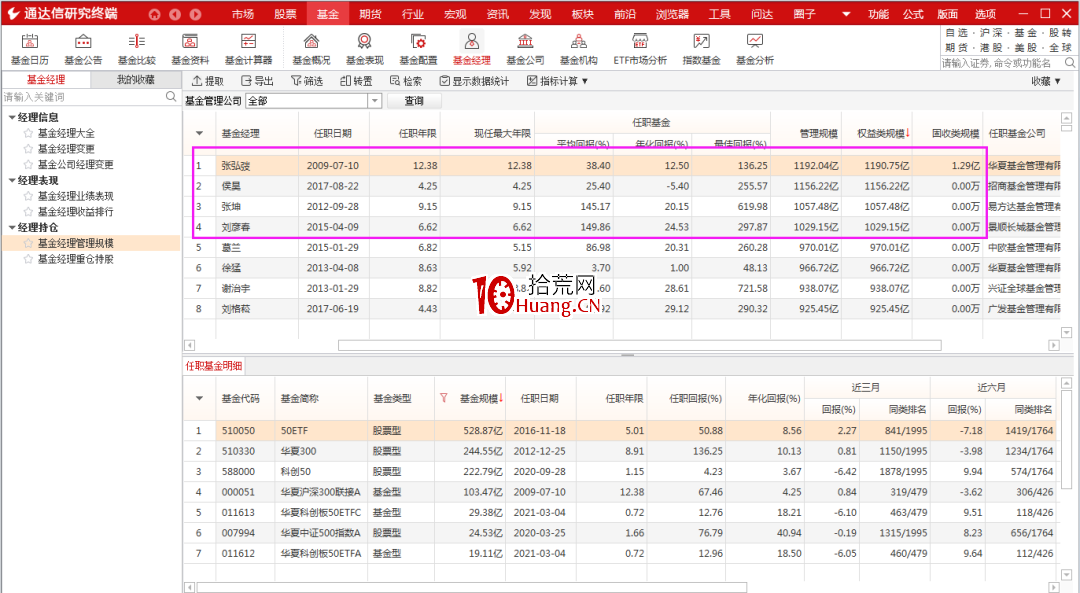Go forward with the right arrow button
The height and width of the screenshot is (593, 1080).
tap(196, 14)
